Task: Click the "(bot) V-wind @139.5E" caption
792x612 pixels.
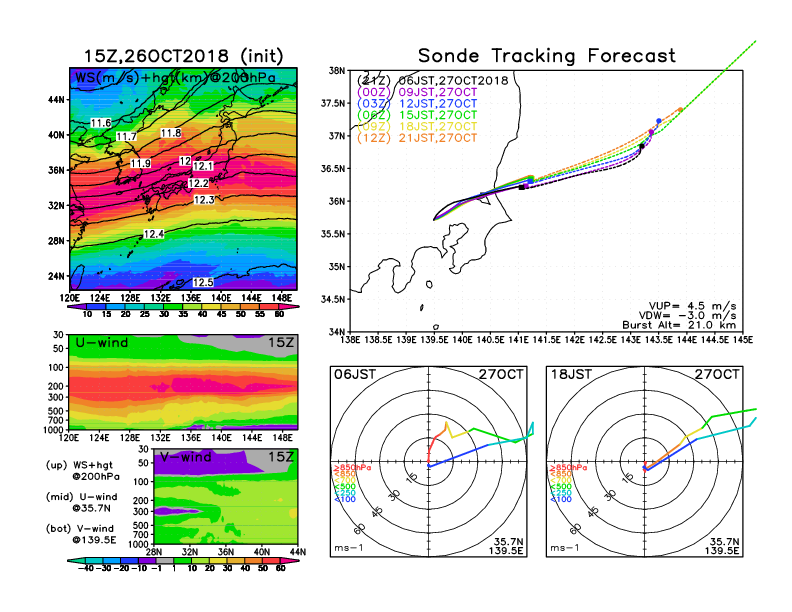Action: point(81,534)
